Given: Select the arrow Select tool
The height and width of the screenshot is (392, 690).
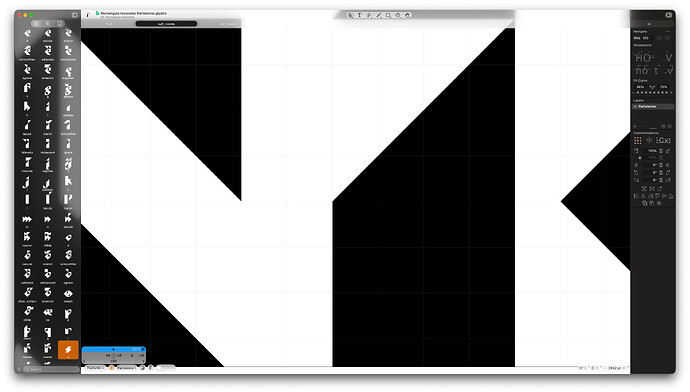Looking at the screenshot, I should tap(350, 15).
